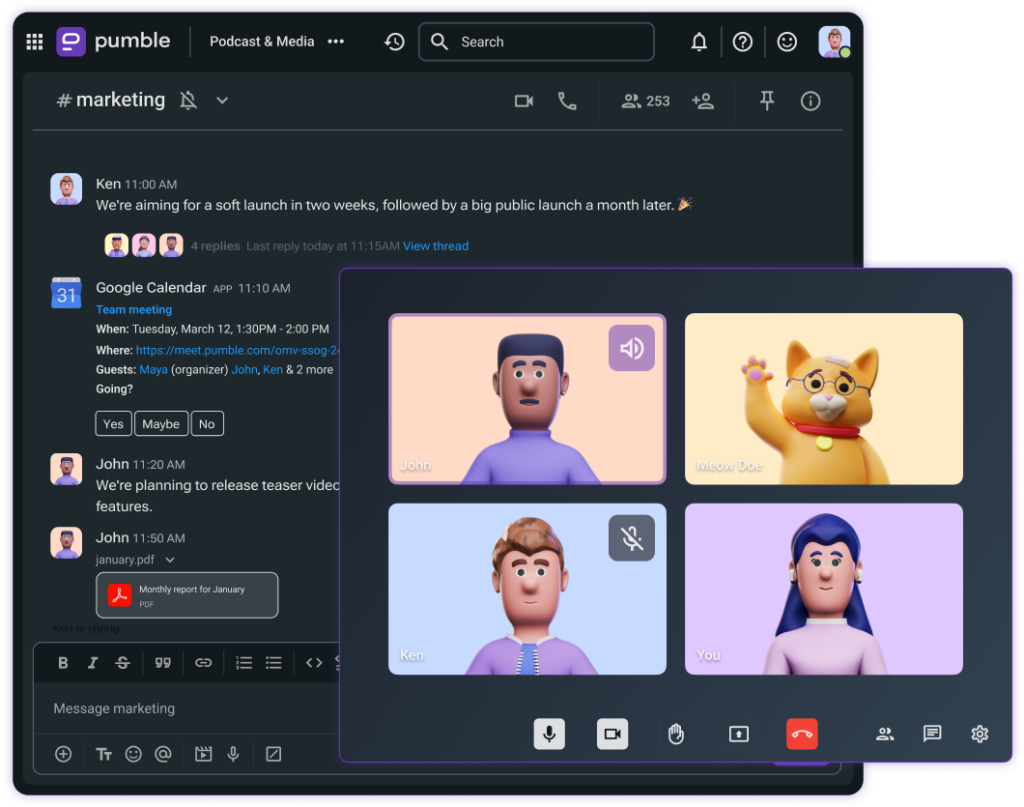The width and height of the screenshot is (1024, 807).
Task: Toggle blockquote formatting
Action: pos(163,663)
